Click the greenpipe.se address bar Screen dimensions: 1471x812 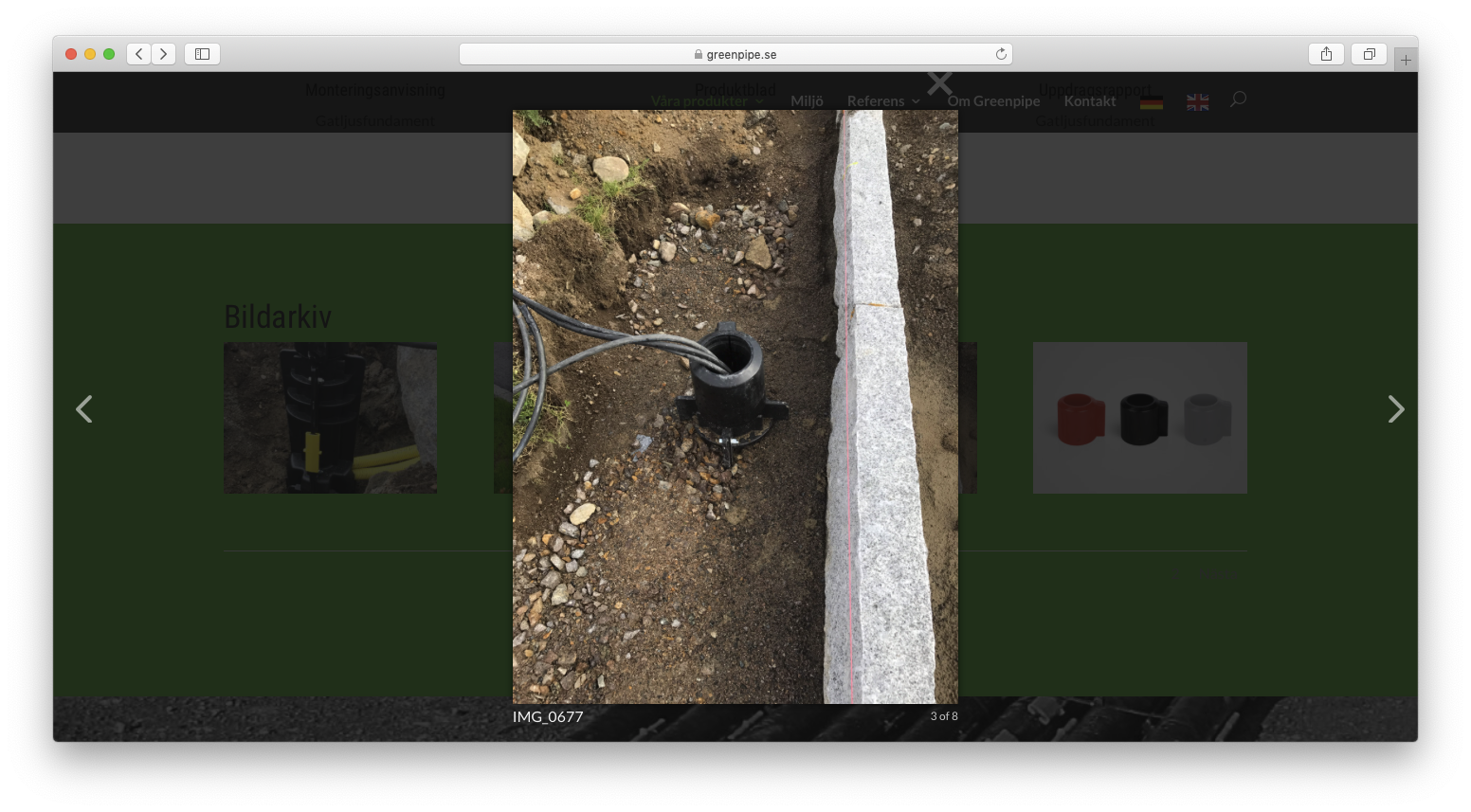[x=735, y=54]
